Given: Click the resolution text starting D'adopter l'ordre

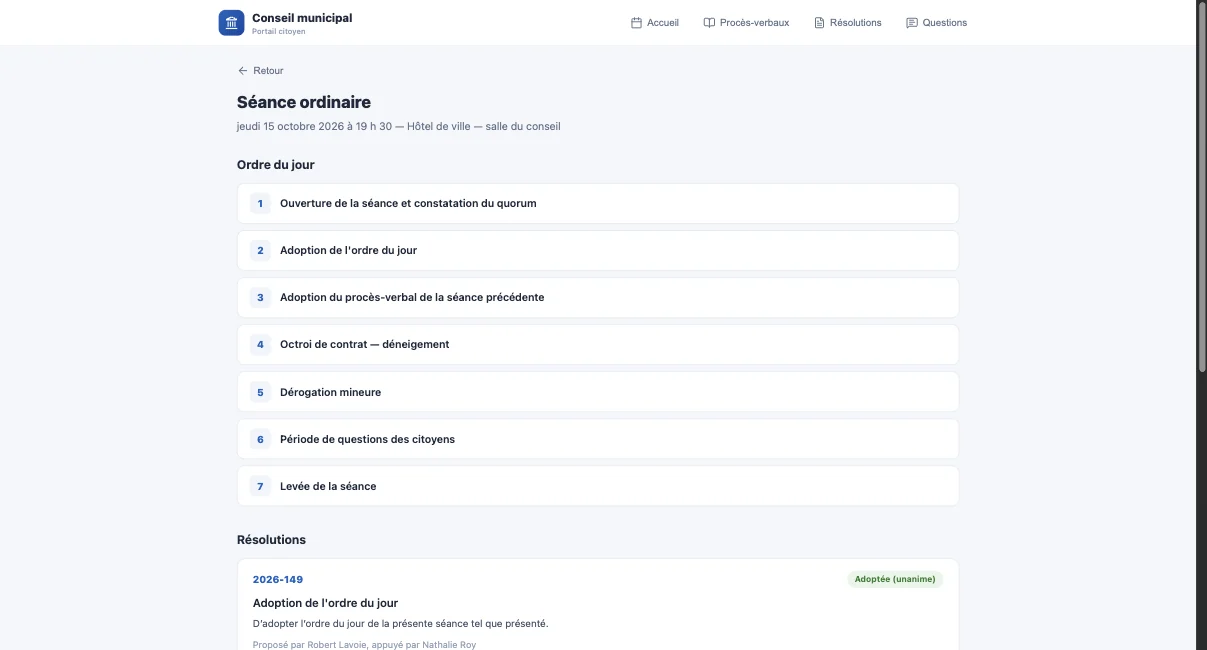Looking at the screenshot, I should pos(401,624).
